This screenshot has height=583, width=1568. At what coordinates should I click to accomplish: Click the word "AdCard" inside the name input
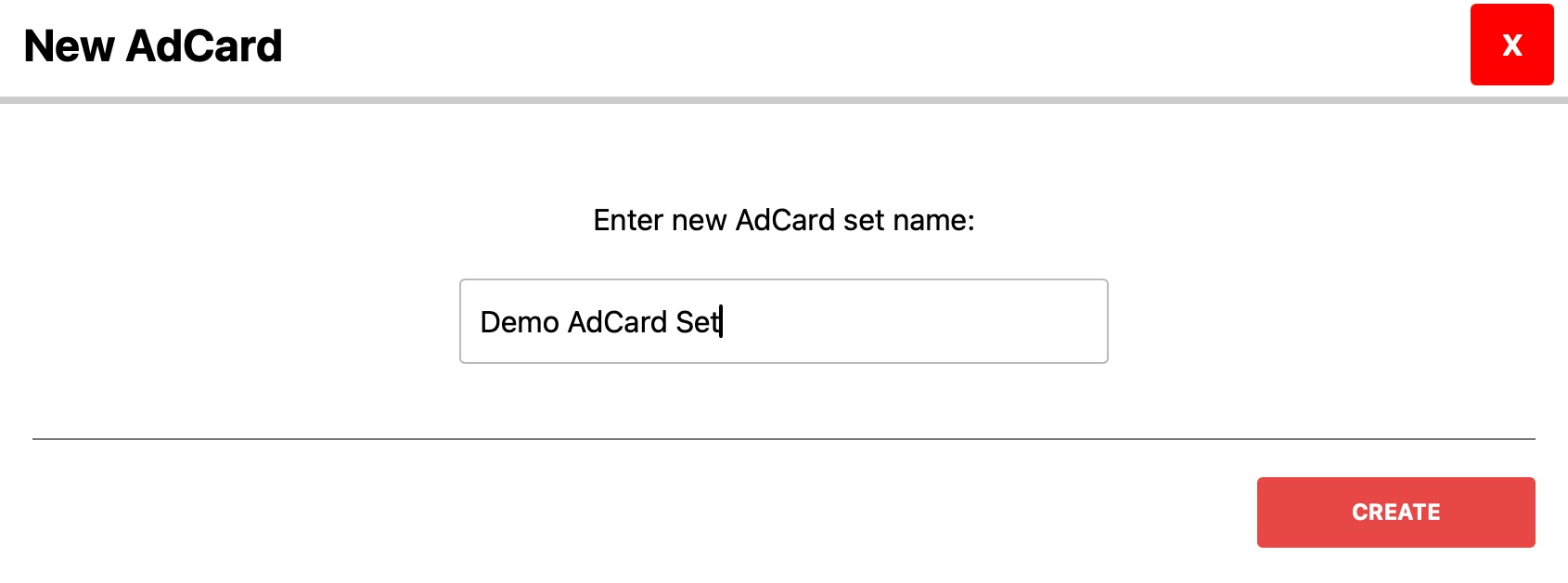click(617, 322)
